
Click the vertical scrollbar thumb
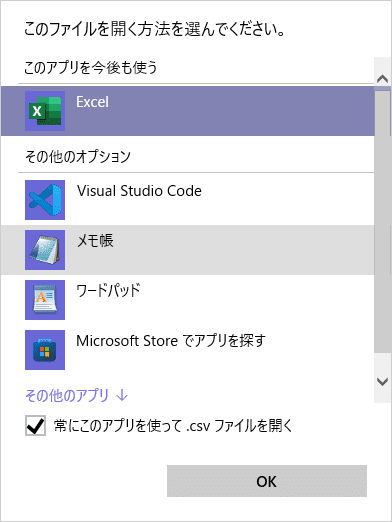tap(382, 222)
